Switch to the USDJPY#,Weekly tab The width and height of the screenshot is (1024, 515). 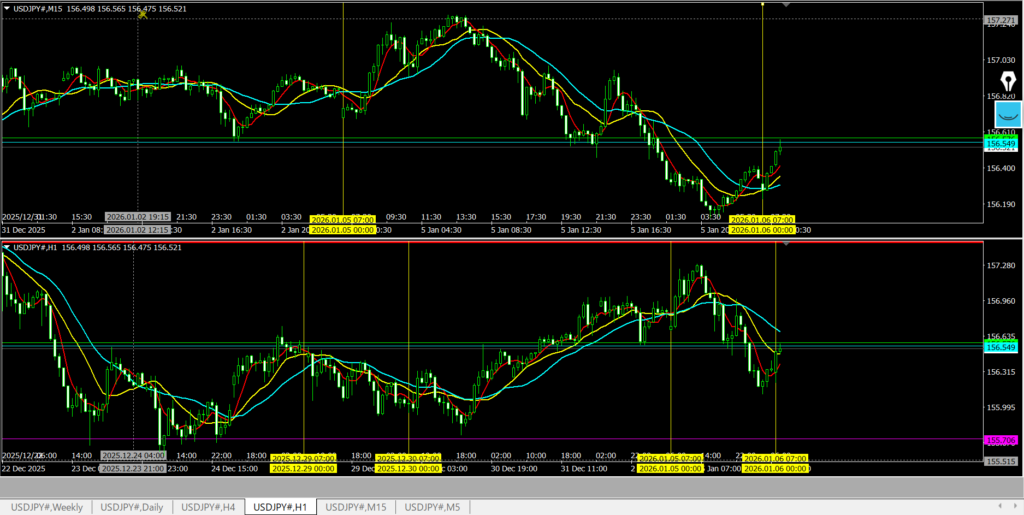pos(47,507)
